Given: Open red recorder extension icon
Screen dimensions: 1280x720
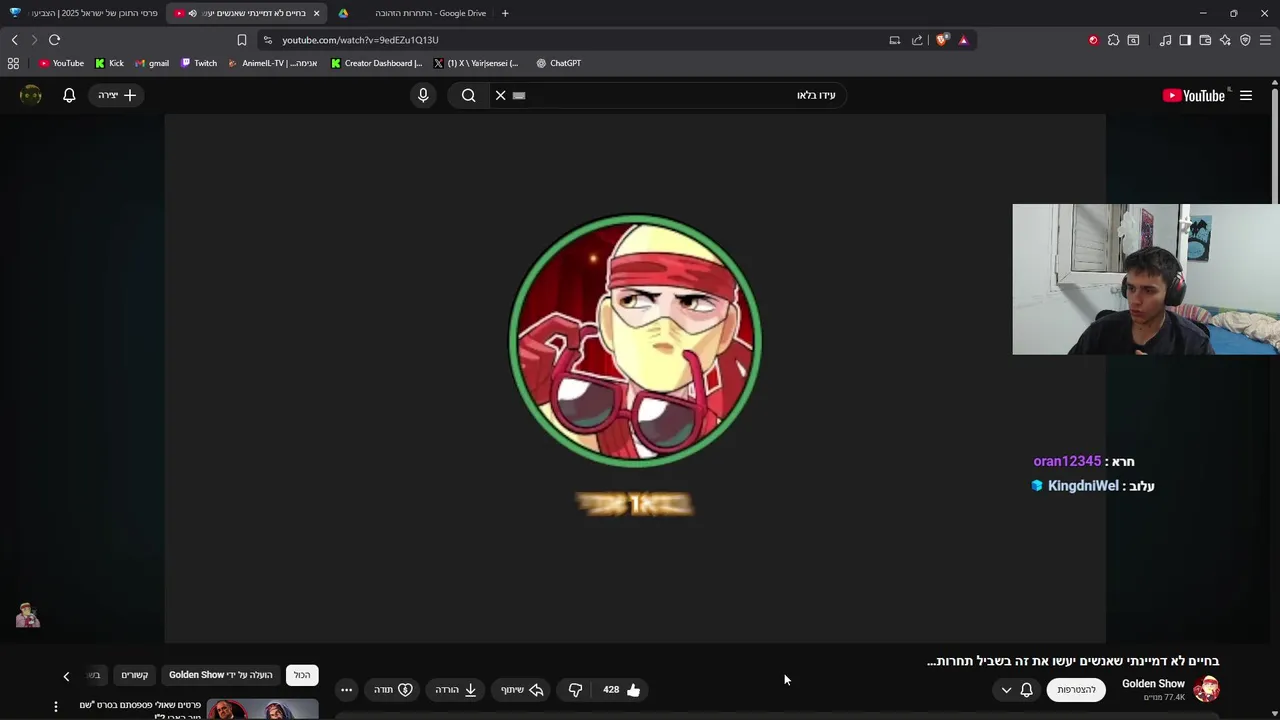Looking at the screenshot, I should point(1093,40).
